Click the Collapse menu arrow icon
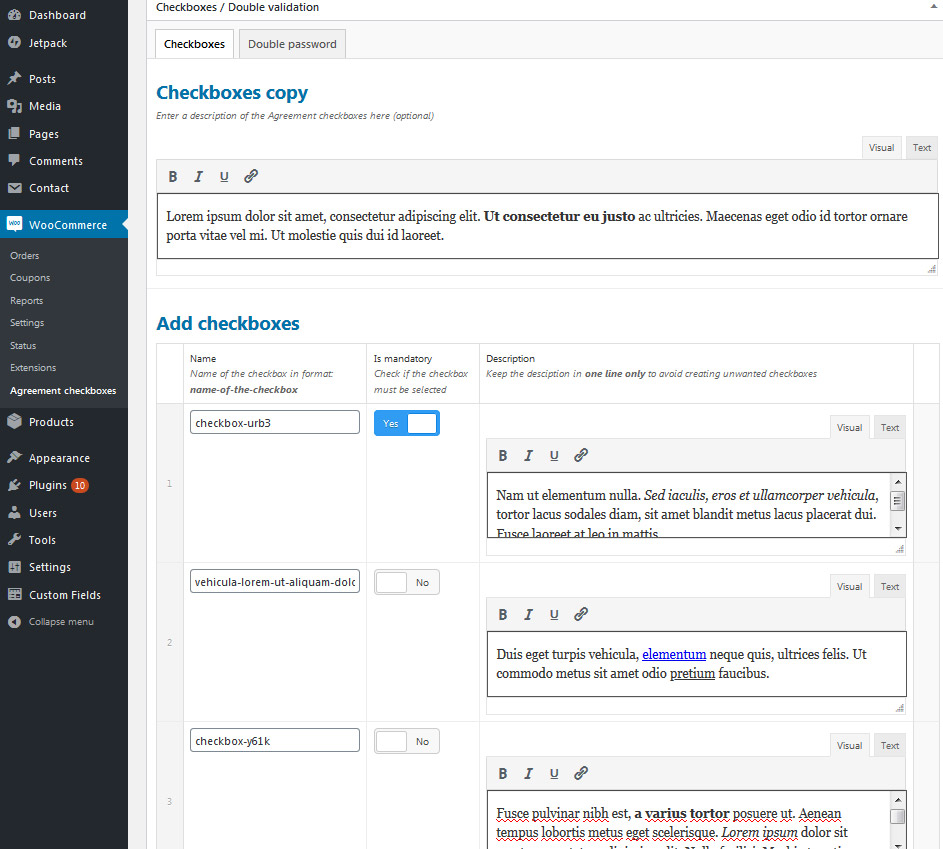Viewport: 943px width, 849px height. pos(14,622)
